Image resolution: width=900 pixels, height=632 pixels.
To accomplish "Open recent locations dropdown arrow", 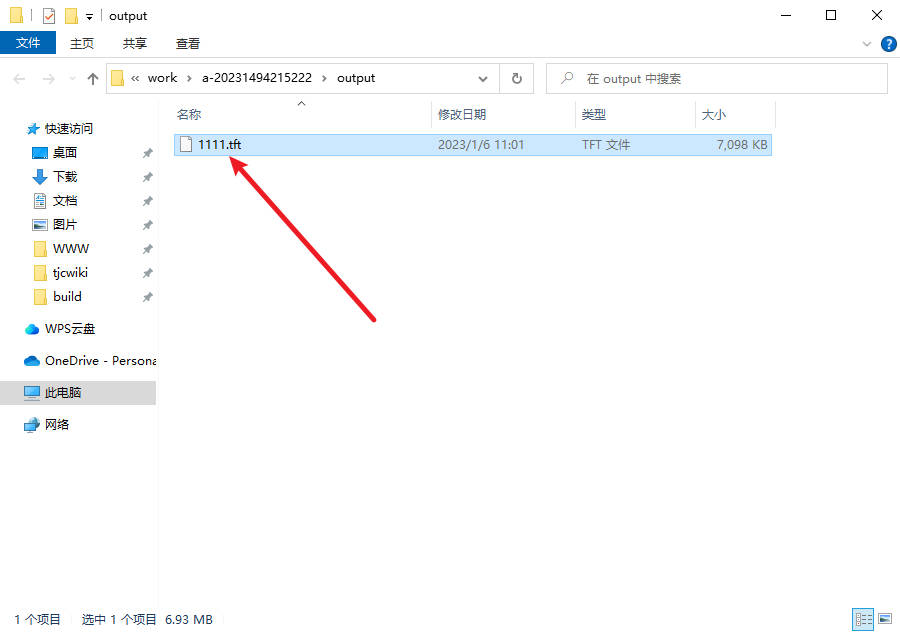I will tap(71, 78).
